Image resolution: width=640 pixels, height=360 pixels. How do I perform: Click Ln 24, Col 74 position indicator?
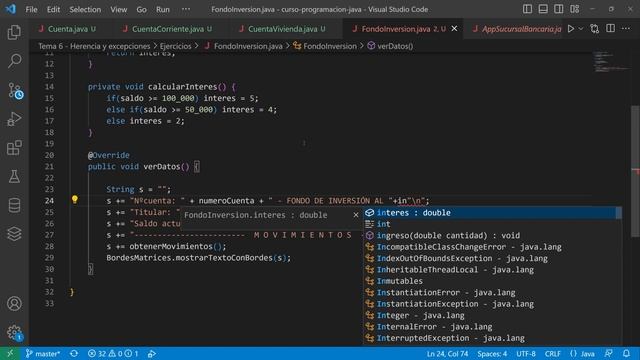pos(447,353)
